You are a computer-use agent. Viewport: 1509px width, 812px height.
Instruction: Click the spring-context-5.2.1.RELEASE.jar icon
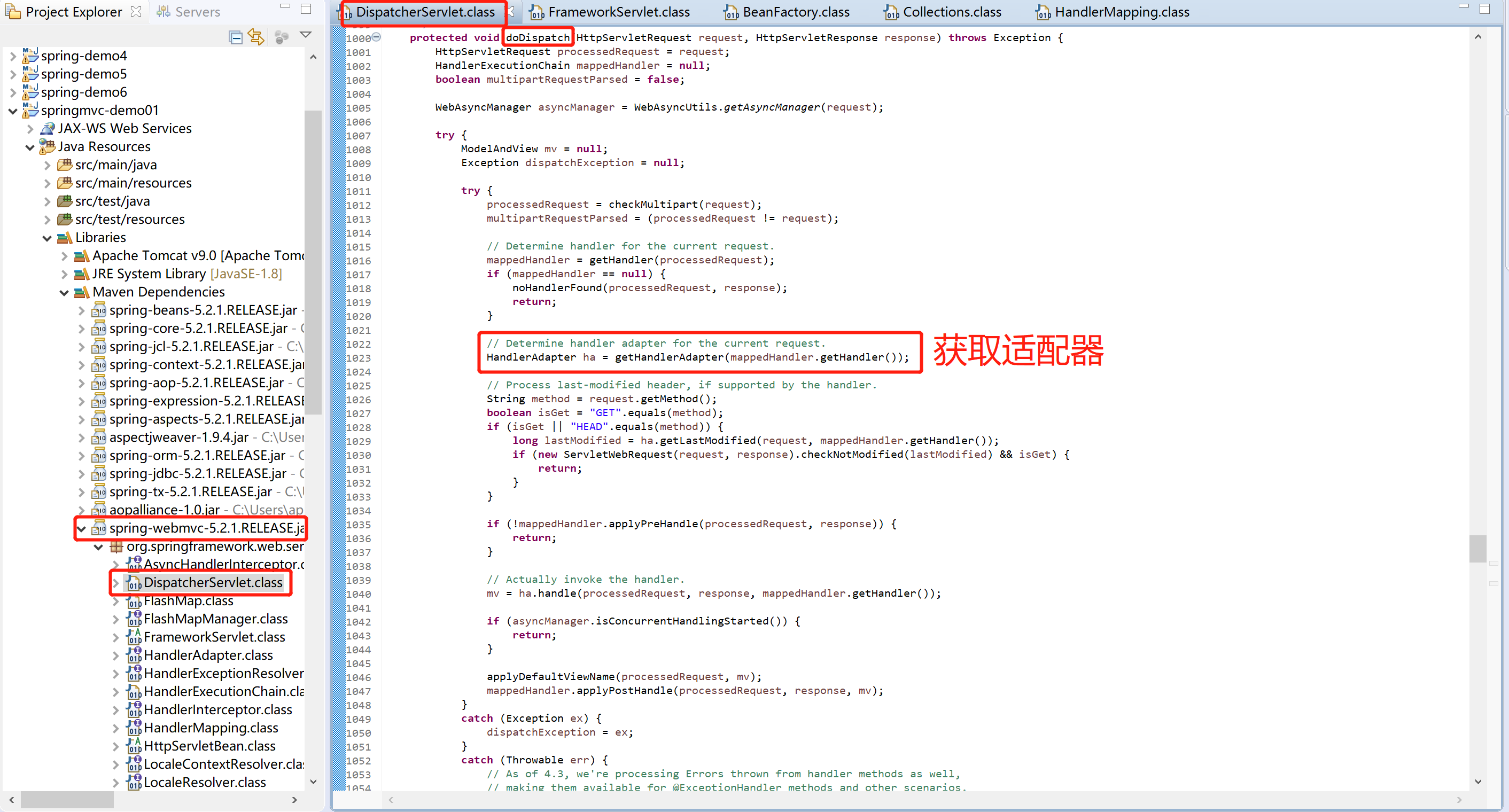pos(99,364)
